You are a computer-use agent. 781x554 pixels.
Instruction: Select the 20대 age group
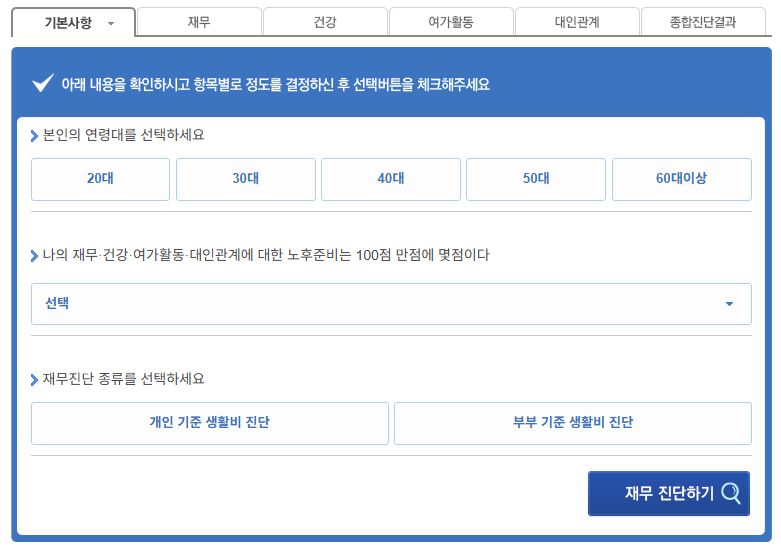click(x=100, y=179)
